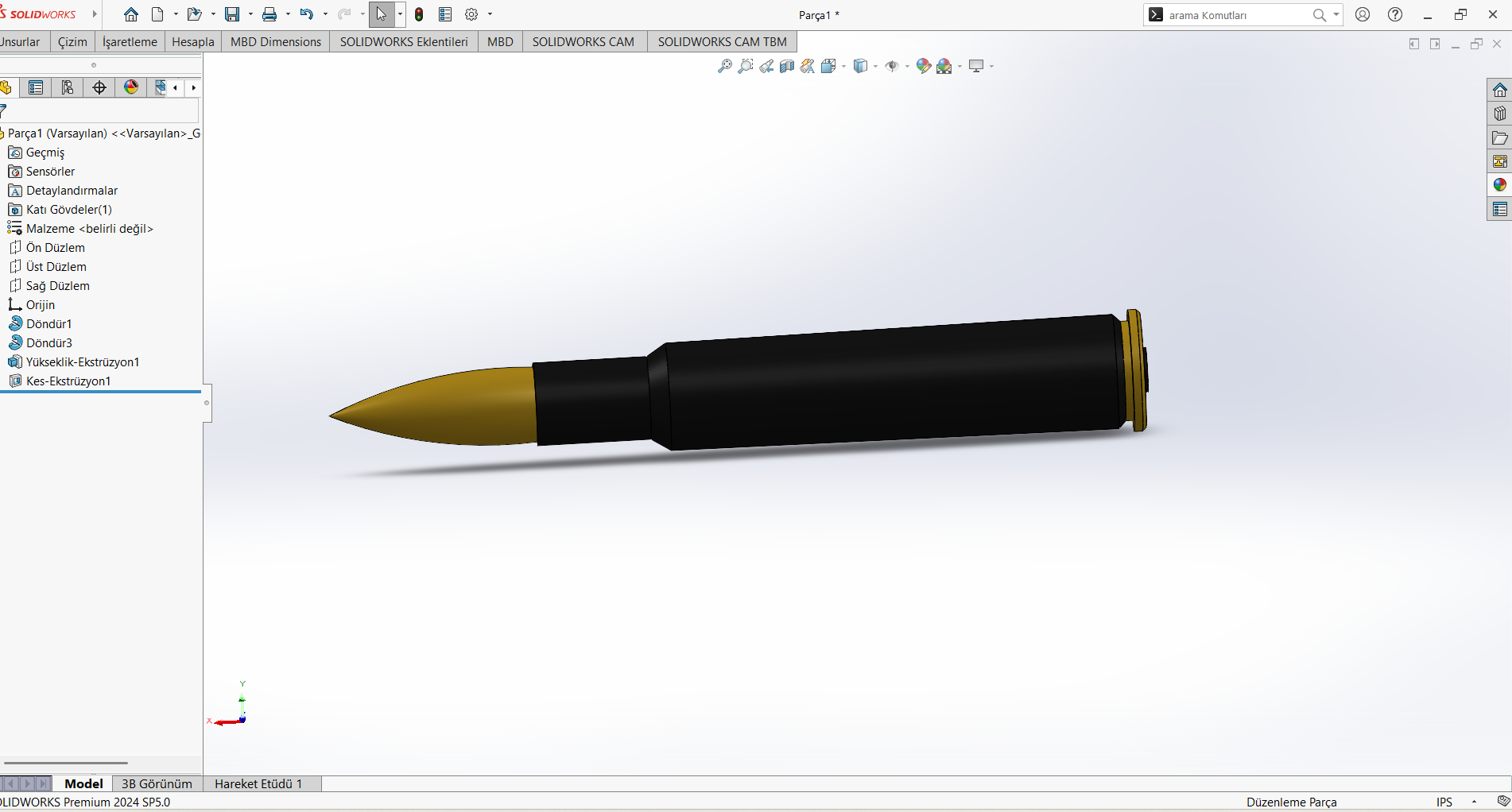Screen dimensions: 1512x812
Task: Select the SOLIDWORKS Eklentileri tab
Action: click(404, 41)
